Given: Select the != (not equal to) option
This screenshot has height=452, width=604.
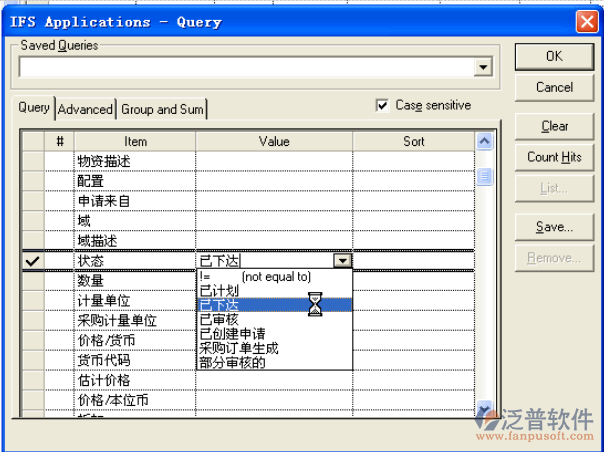Looking at the screenshot, I should point(255,277).
